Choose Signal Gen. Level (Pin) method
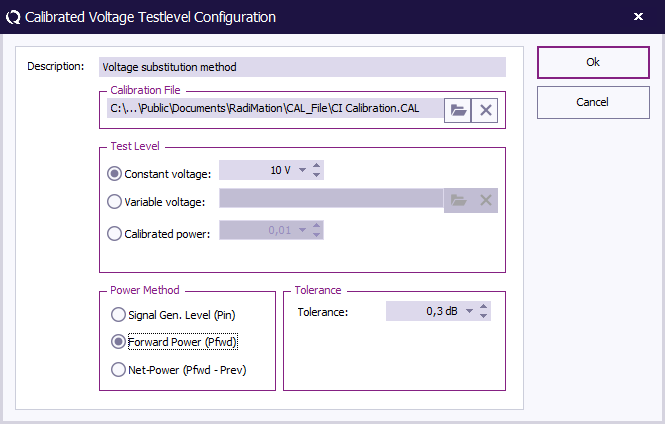 tap(119, 314)
